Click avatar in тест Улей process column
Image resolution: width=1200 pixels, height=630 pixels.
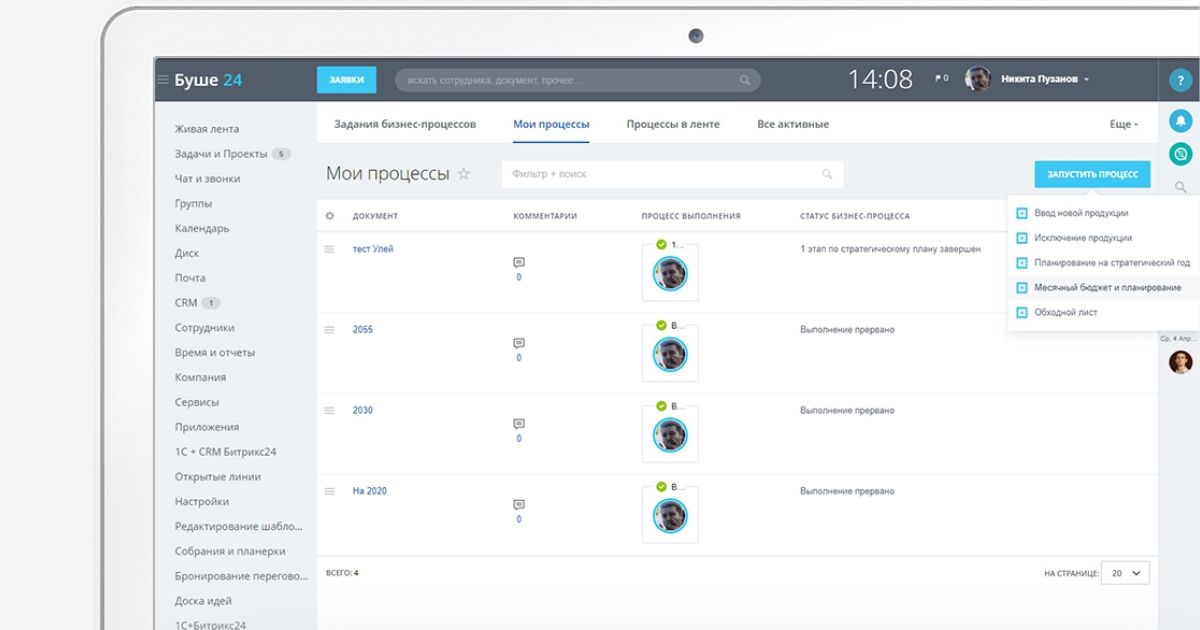click(670, 273)
